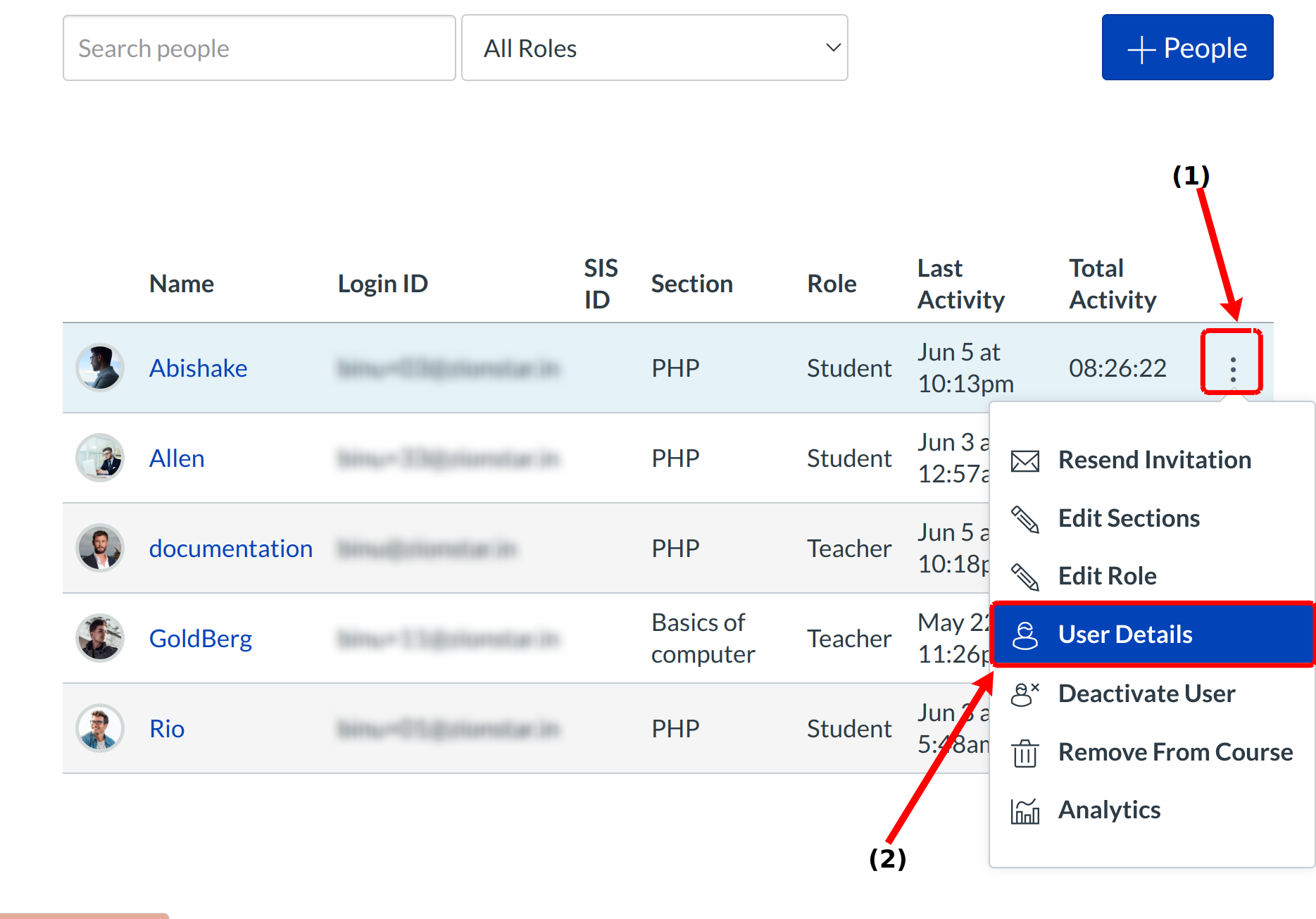Click the documentation user name link
The image size is (1316, 919).
pyautogui.click(x=230, y=549)
